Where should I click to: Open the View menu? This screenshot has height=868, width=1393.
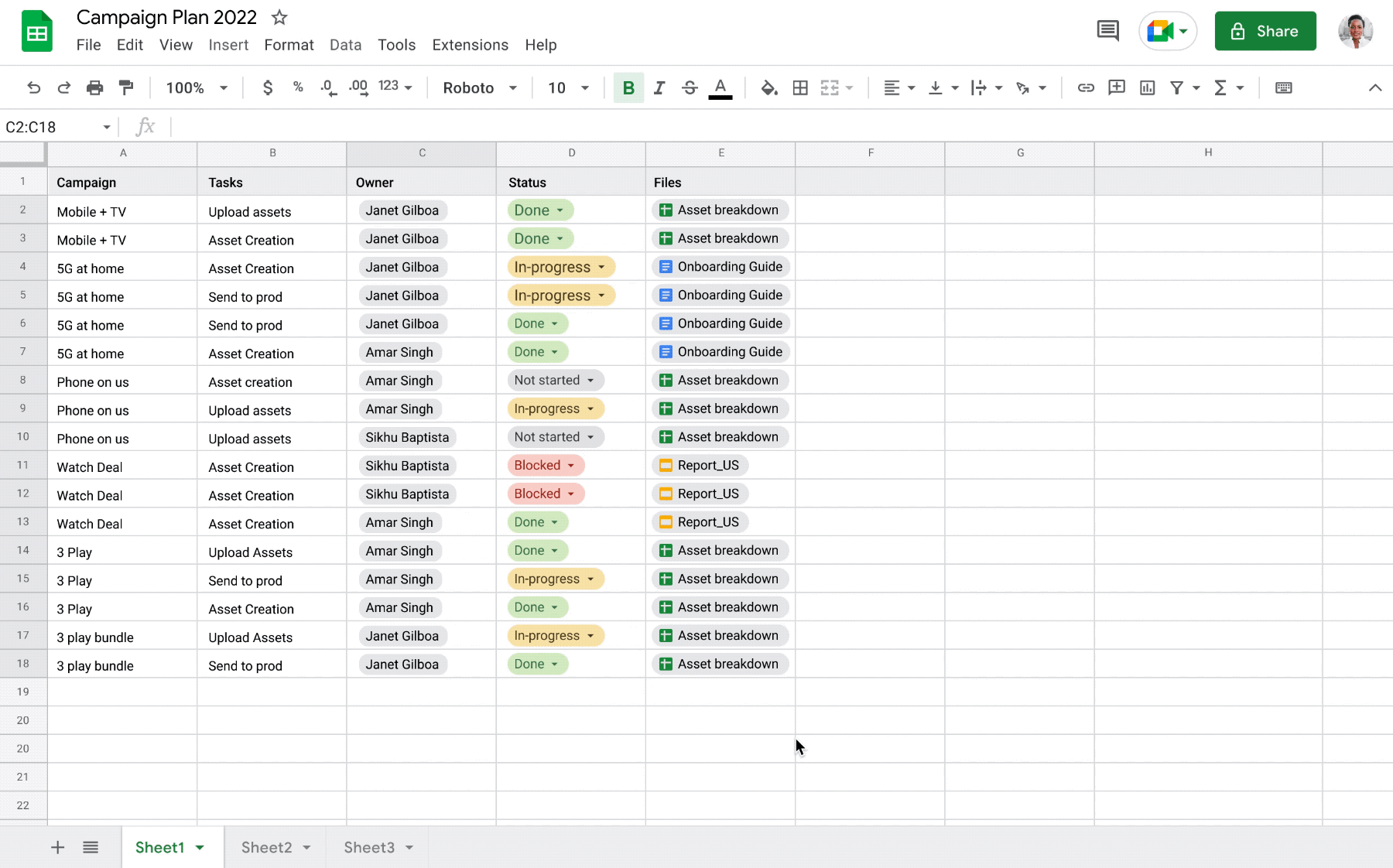point(176,45)
